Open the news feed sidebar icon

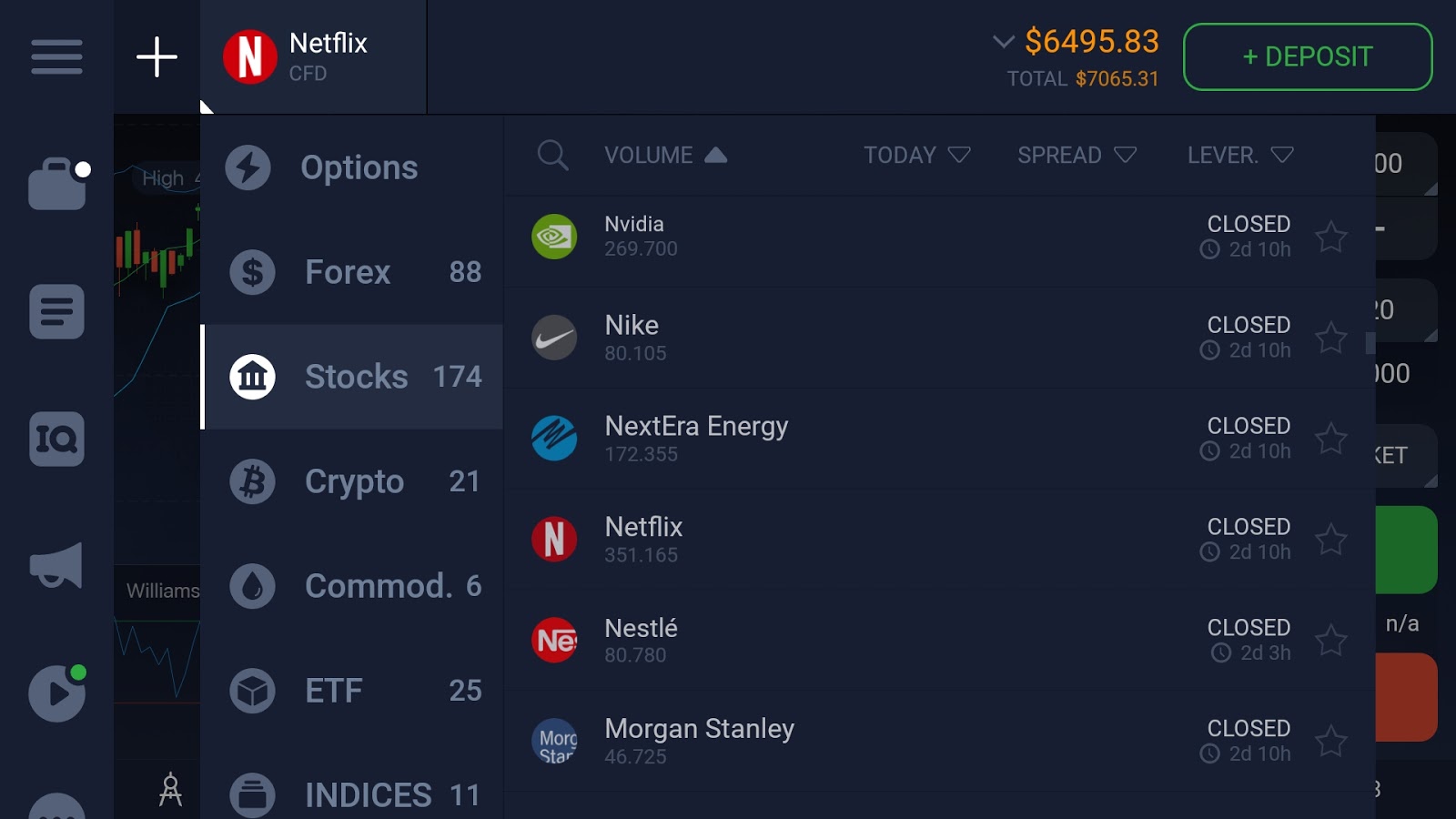(x=56, y=312)
